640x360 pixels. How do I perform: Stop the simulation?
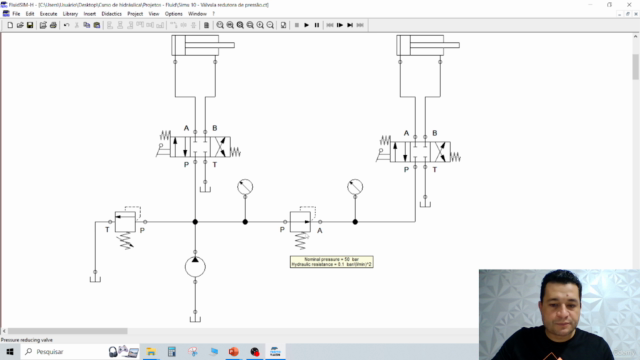pos(297,25)
